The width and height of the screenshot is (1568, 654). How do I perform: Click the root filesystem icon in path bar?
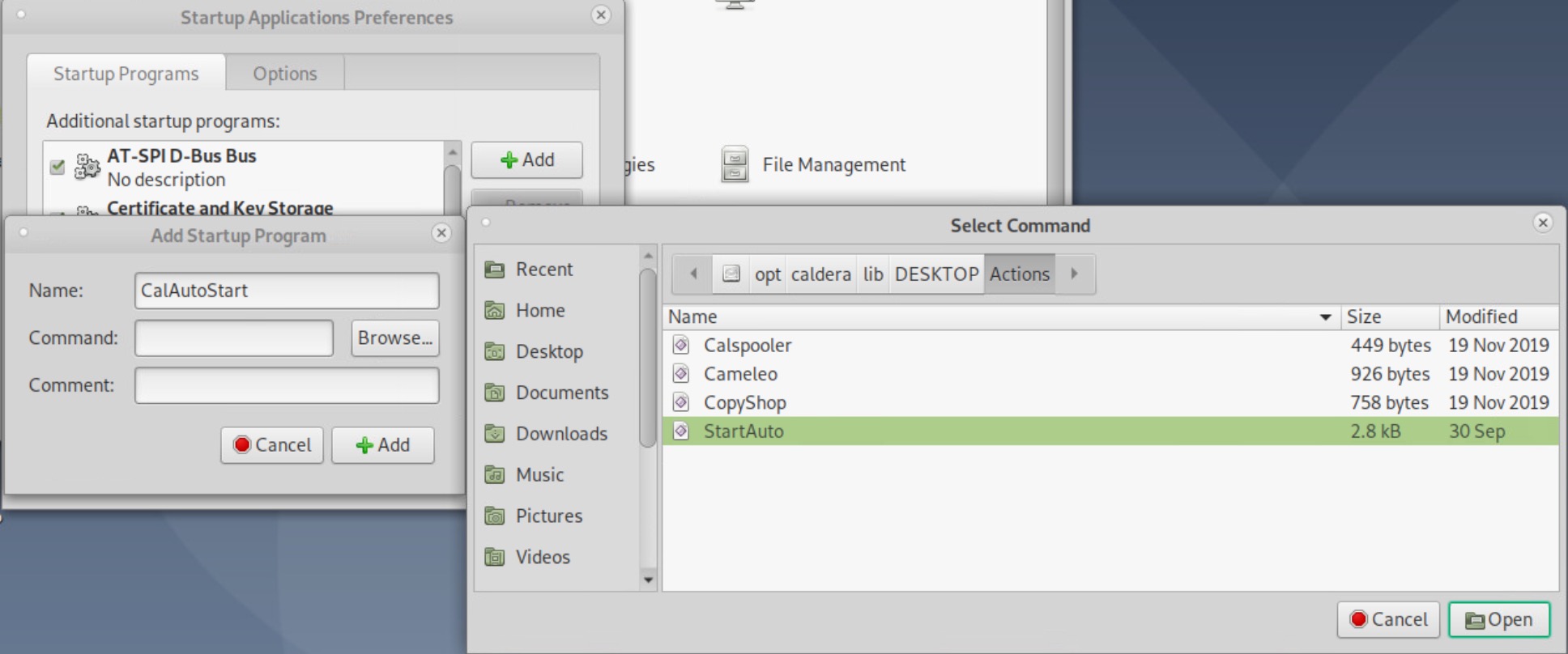click(x=731, y=274)
